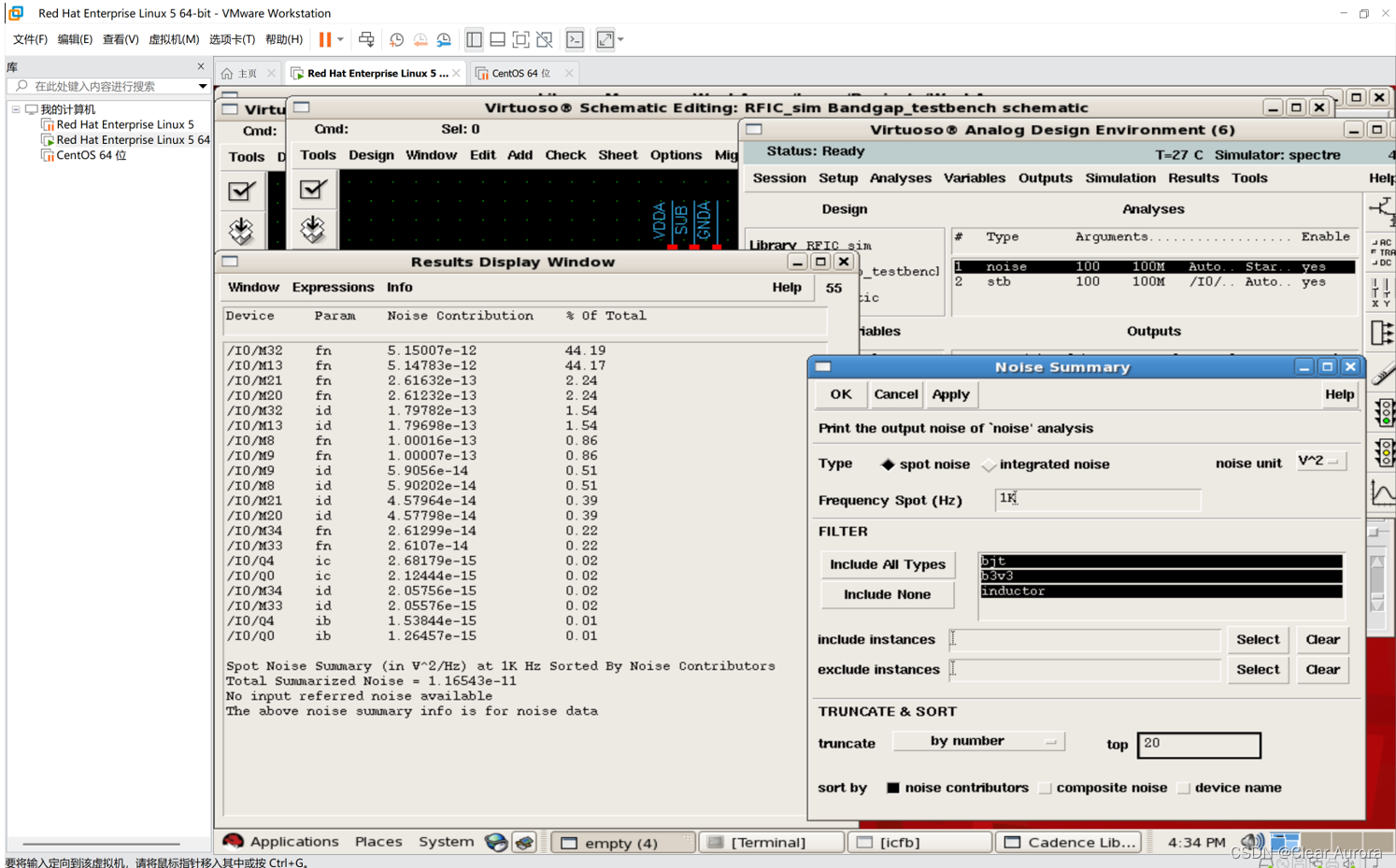
Task: Open the Check menu in schematic editor
Action: pos(565,155)
